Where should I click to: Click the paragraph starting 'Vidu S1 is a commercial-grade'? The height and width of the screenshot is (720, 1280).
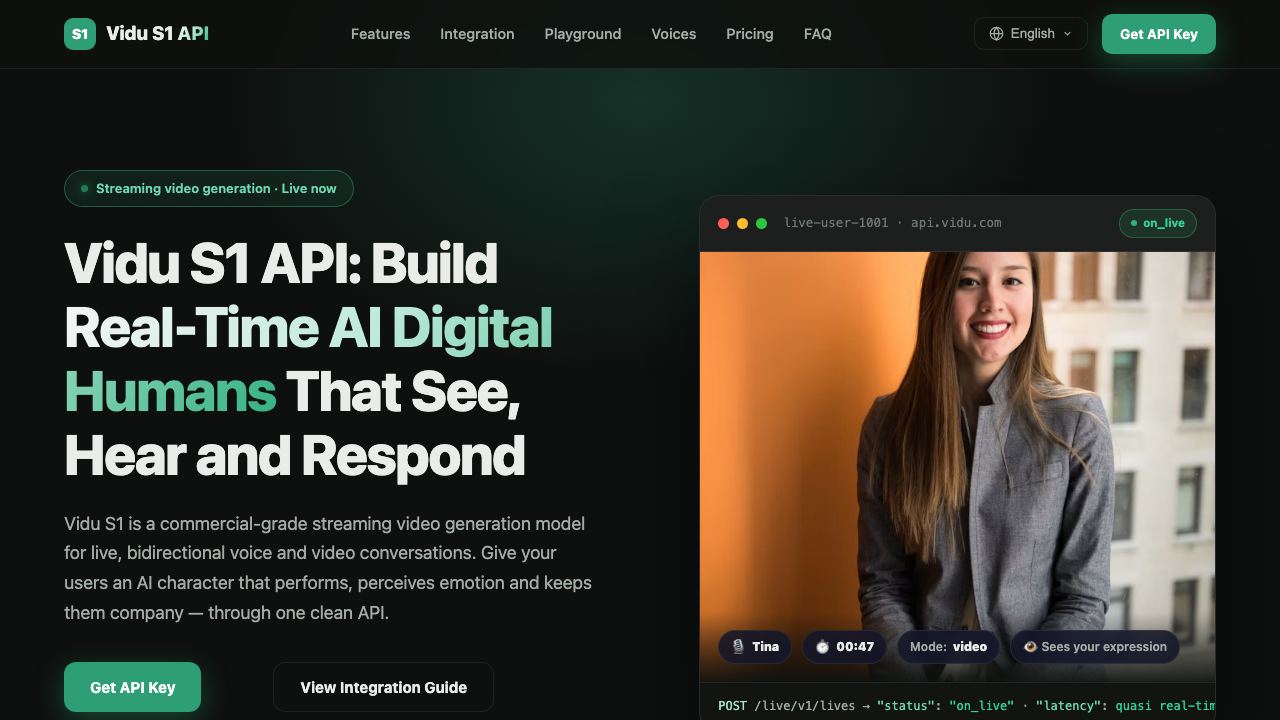pyautogui.click(x=328, y=568)
